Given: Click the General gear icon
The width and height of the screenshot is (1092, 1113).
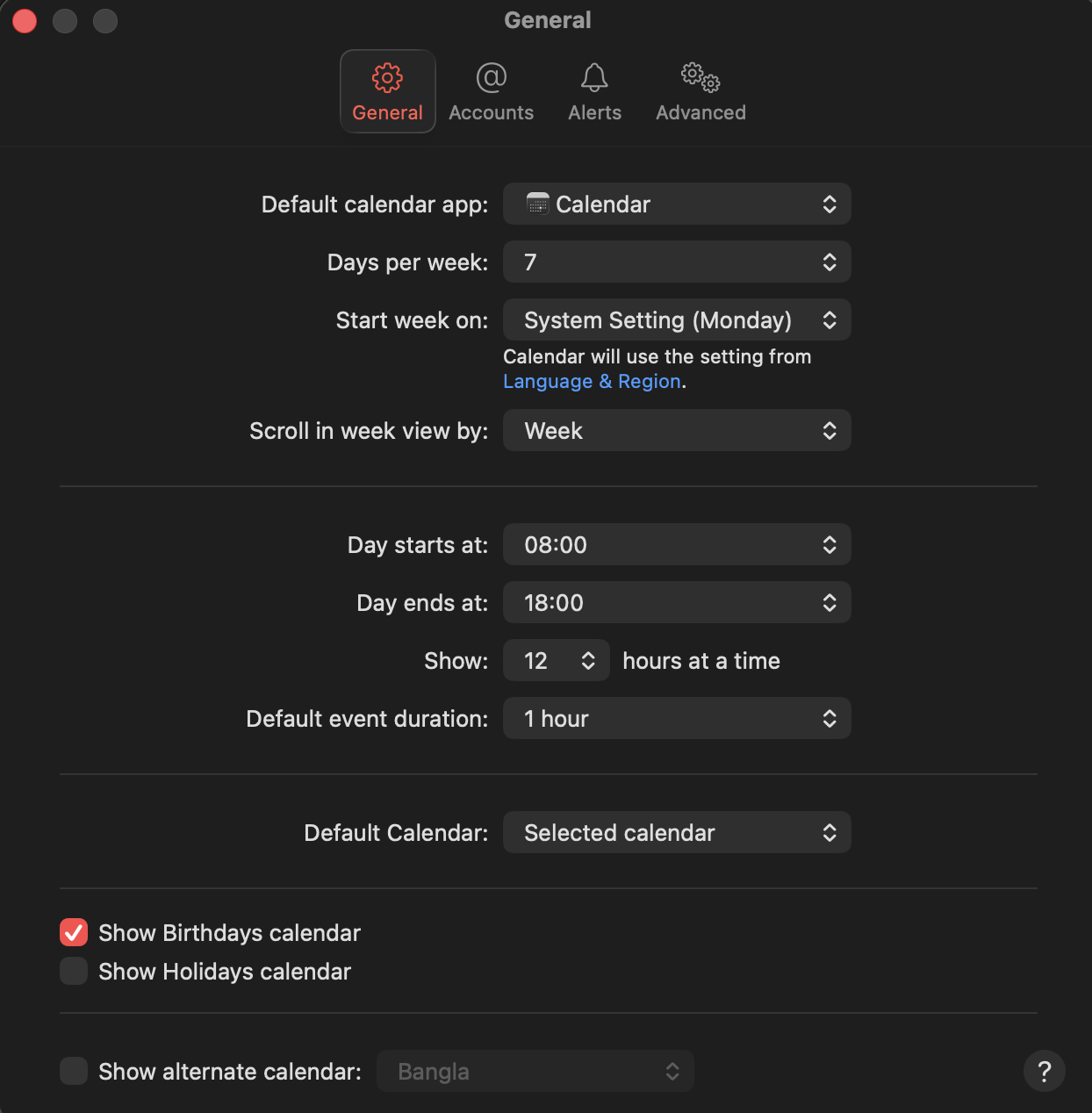Looking at the screenshot, I should [387, 78].
